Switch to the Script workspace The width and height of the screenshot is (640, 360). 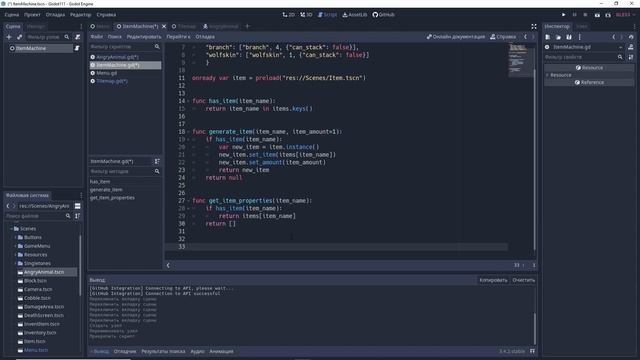point(327,15)
